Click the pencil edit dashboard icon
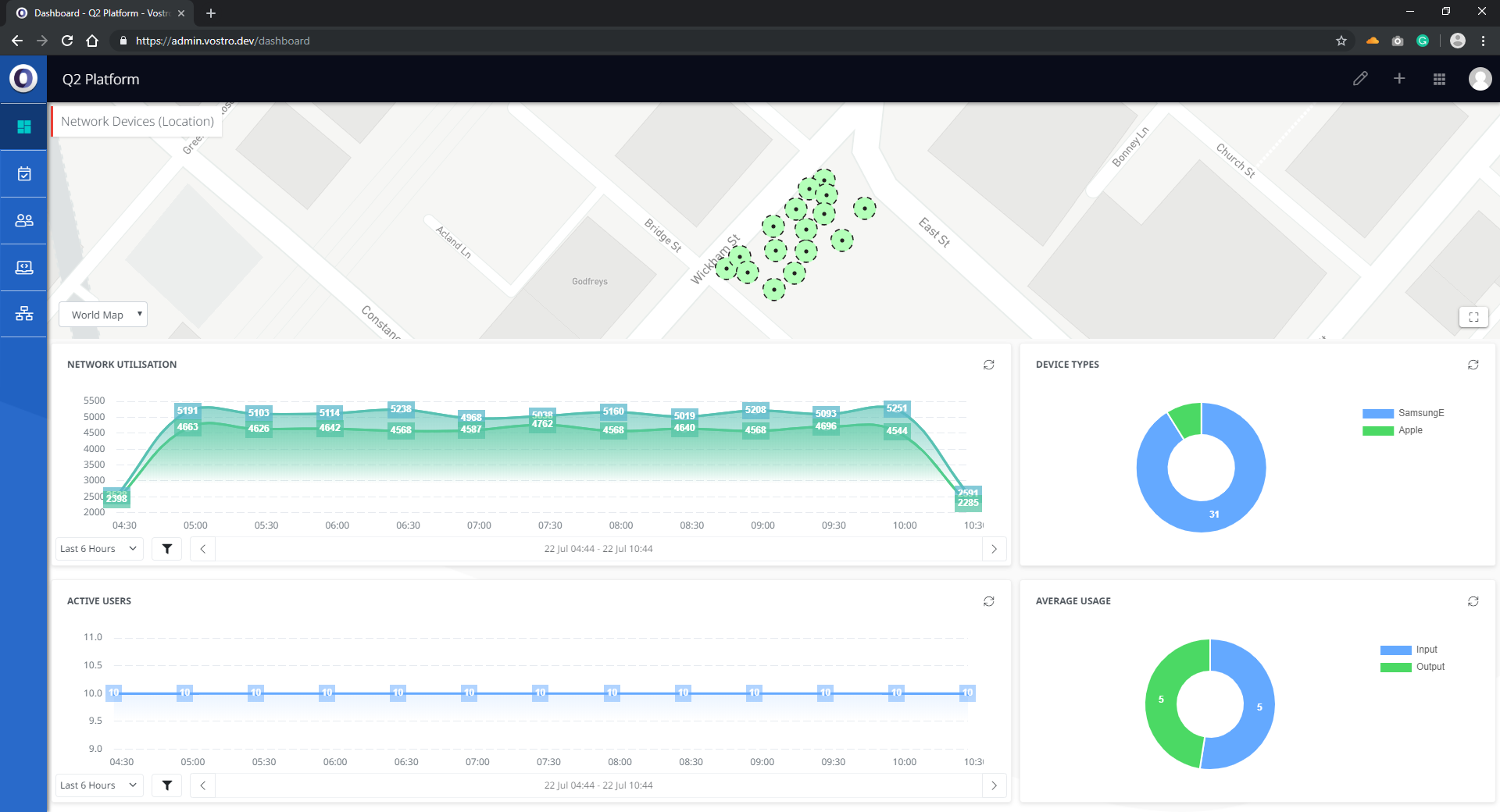Viewport: 1500px width, 812px height. click(x=1360, y=79)
